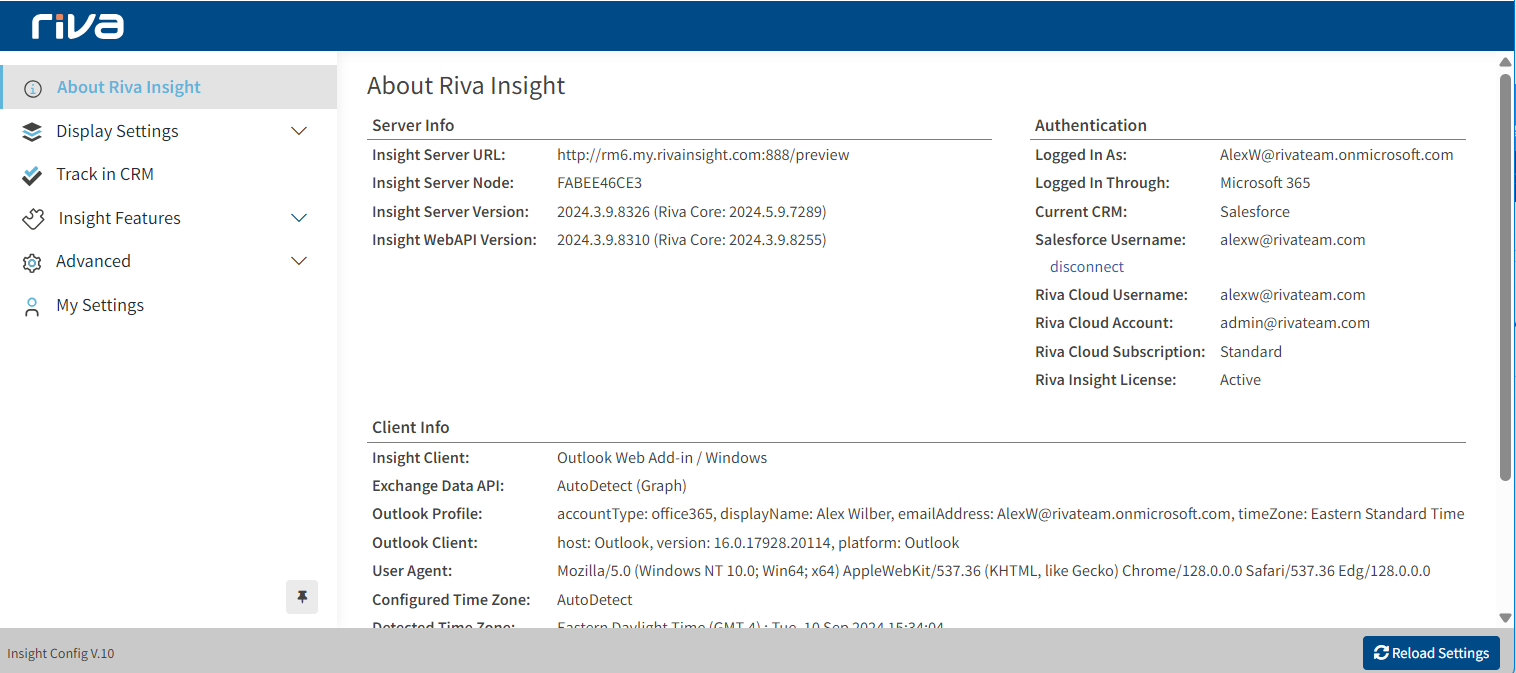Click the Client Info section heading

click(x=411, y=427)
